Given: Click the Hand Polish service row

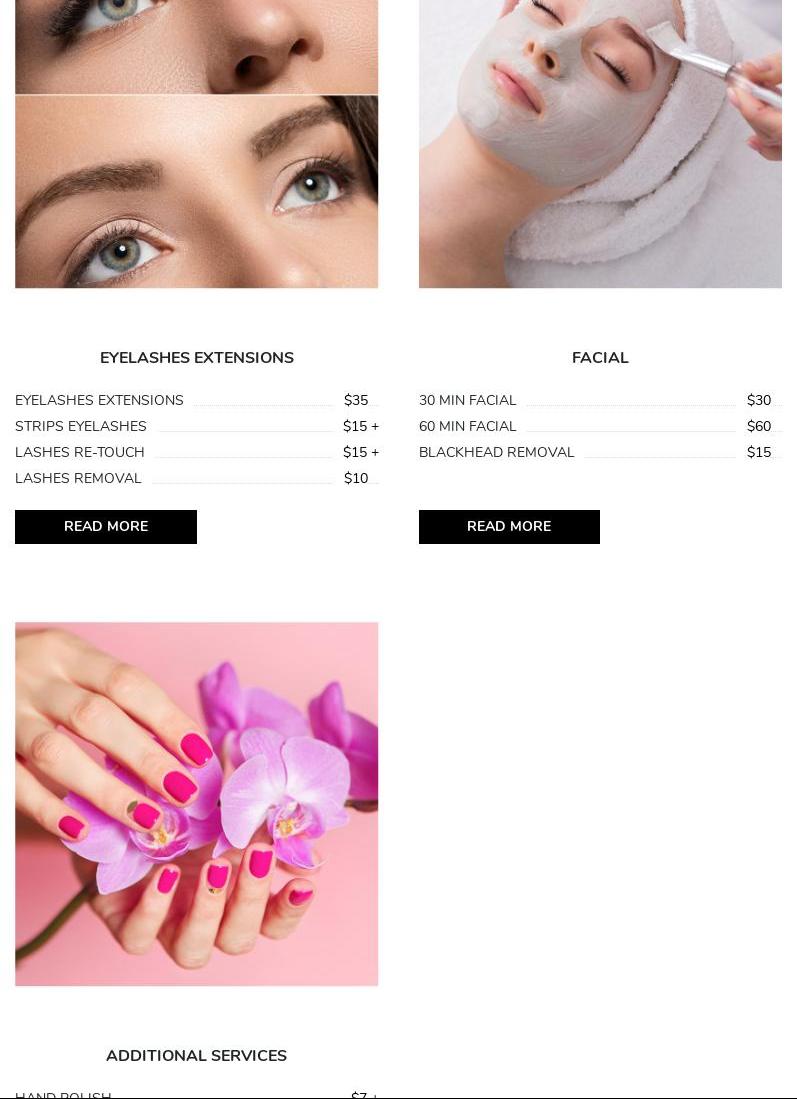Looking at the screenshot, I should (x=196, y=1095).
